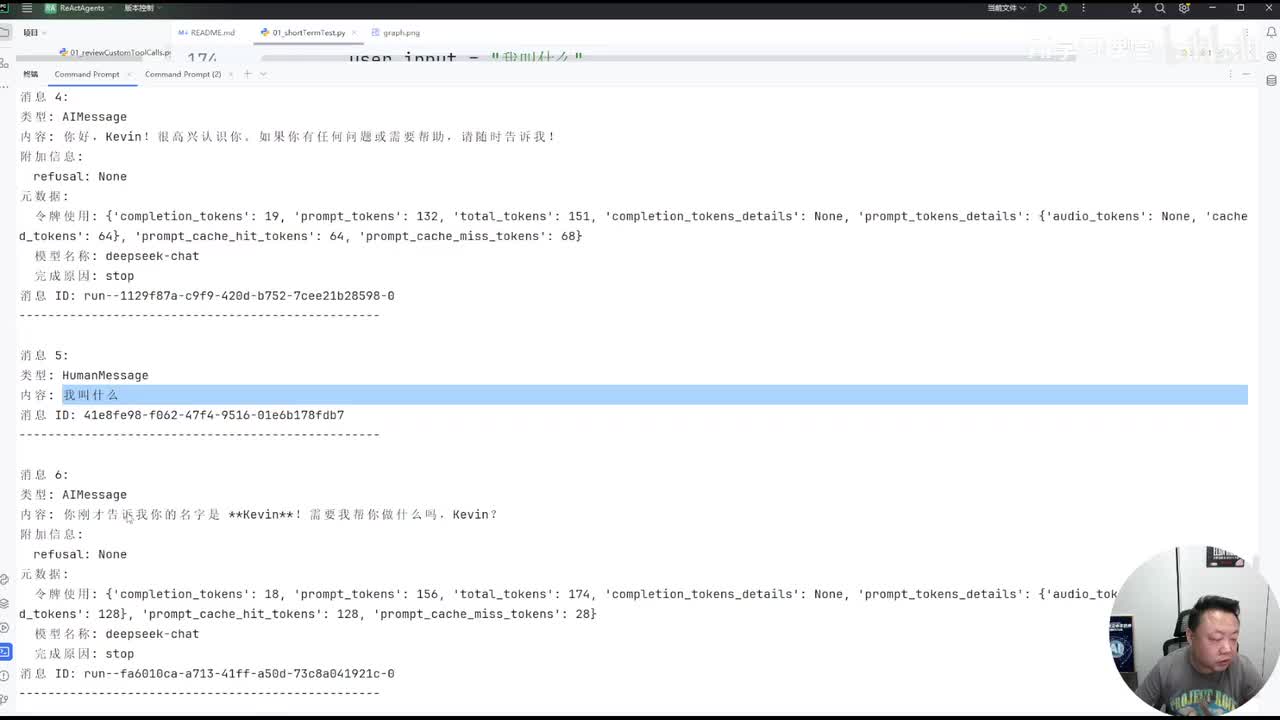
Task: Click the **Kevin** reply content line in message 6
Action: click(x=259, y=515)
